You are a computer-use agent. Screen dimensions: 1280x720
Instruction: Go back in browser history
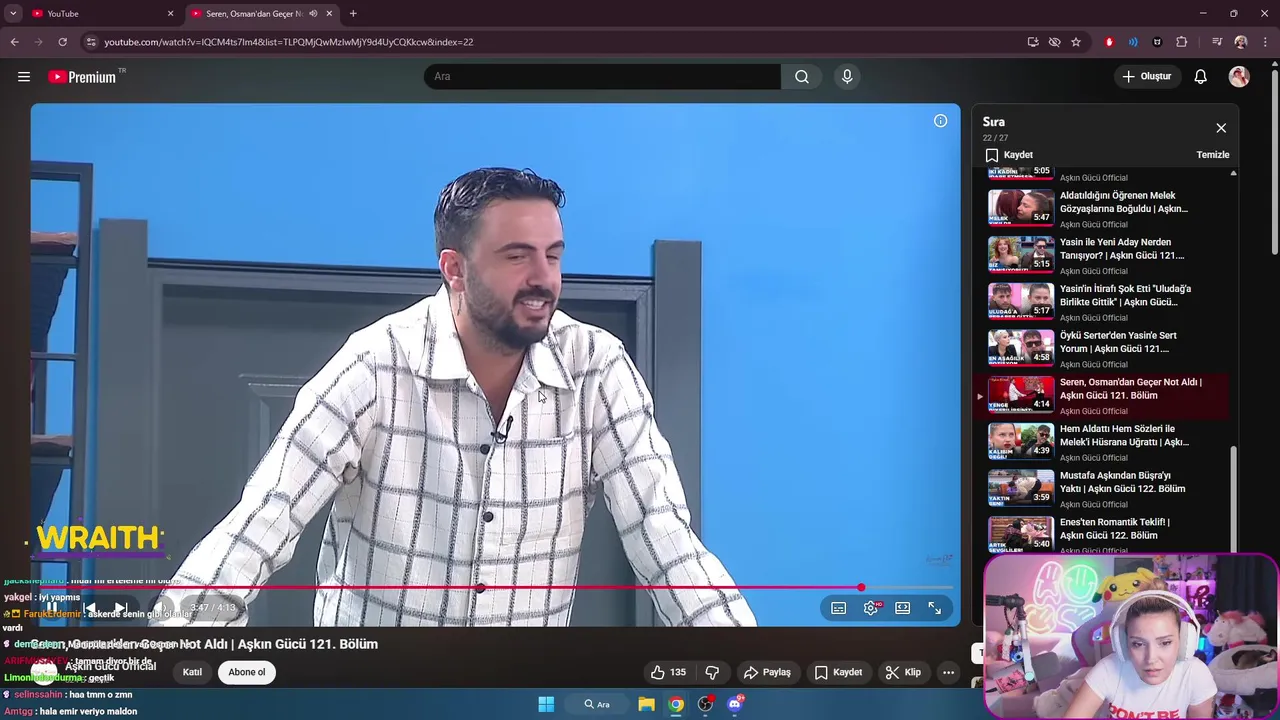pyautogui.click(x=14, y=42)
